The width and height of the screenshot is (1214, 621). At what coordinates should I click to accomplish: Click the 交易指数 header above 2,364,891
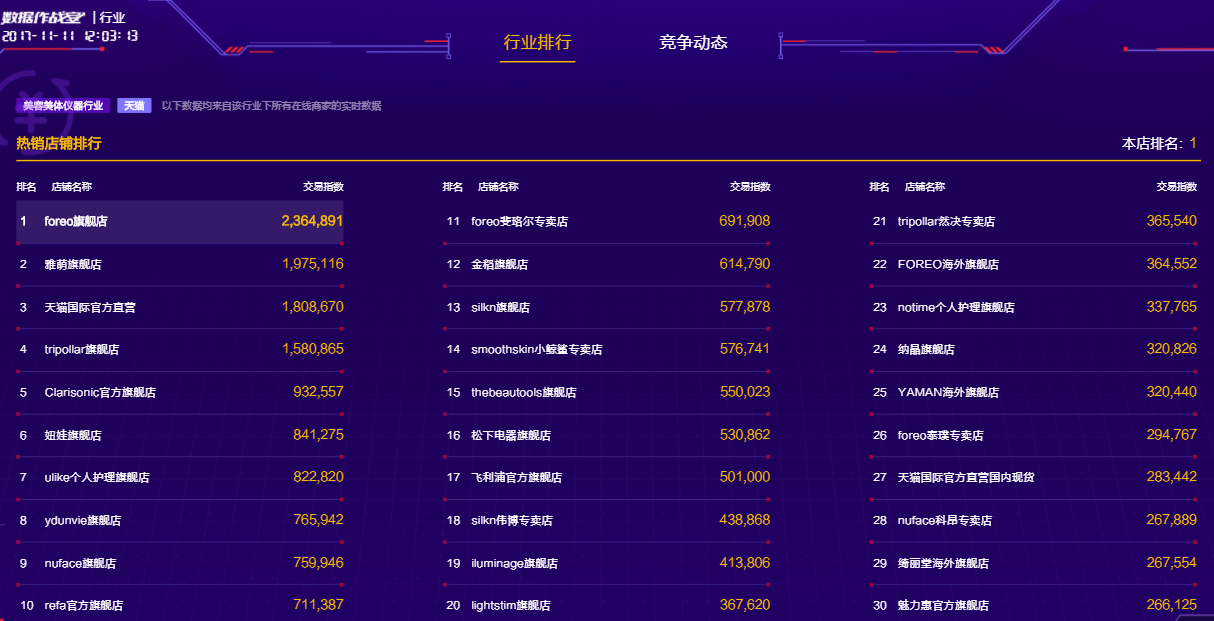click(x=323, y=187)
